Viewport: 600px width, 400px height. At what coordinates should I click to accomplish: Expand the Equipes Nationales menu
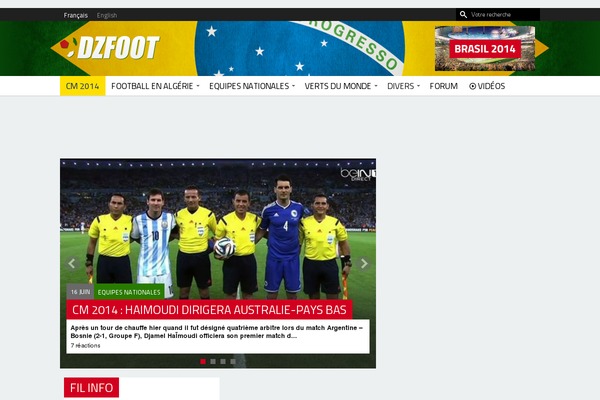coord(252,86)
